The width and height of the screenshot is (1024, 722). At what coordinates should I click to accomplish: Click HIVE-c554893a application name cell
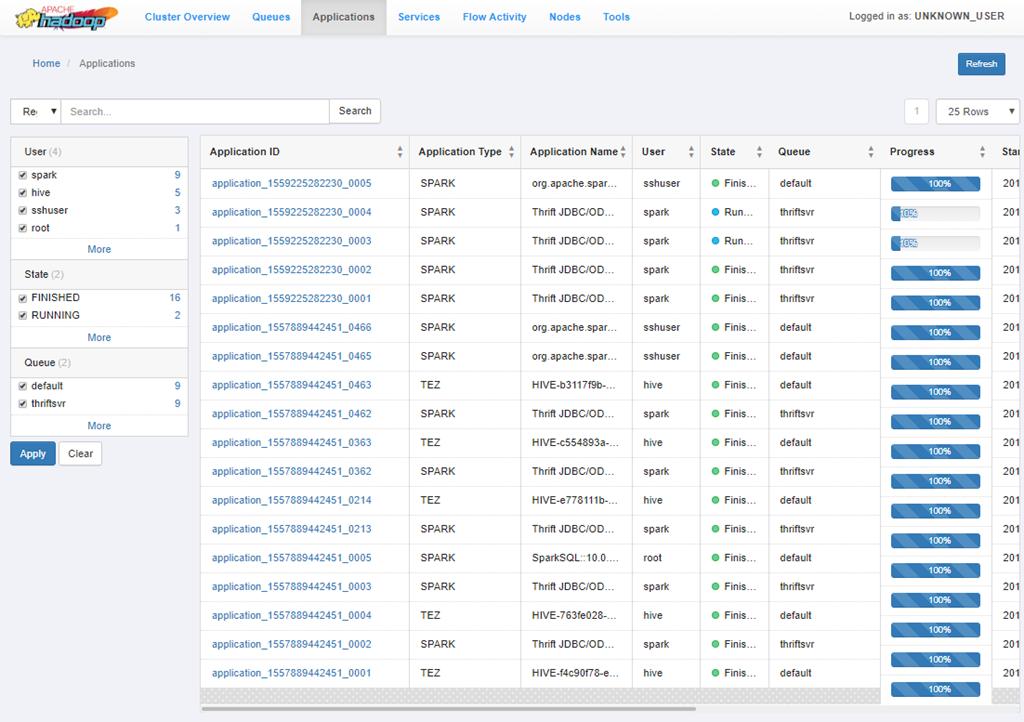(574, 443)
